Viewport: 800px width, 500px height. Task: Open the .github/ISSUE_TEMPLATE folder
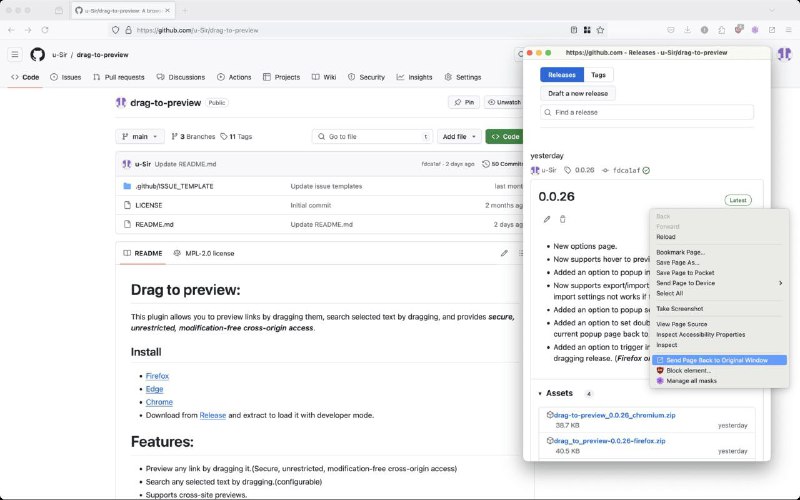(x=174, y=186)
